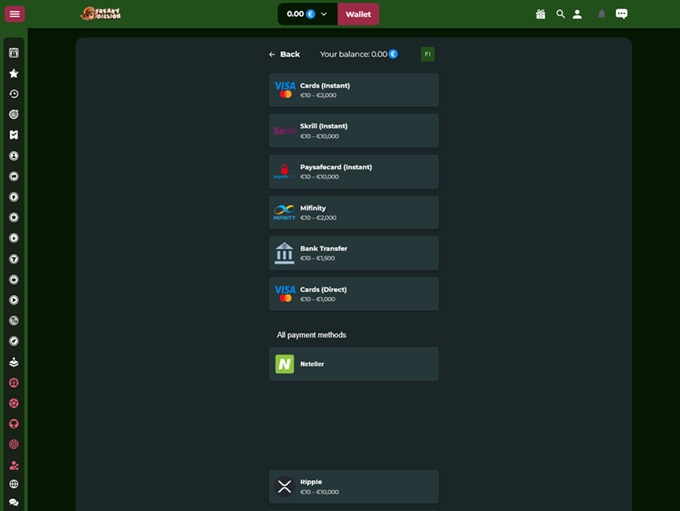Click the Neteller green N logo
680x511 pixels.
(284, 364)
